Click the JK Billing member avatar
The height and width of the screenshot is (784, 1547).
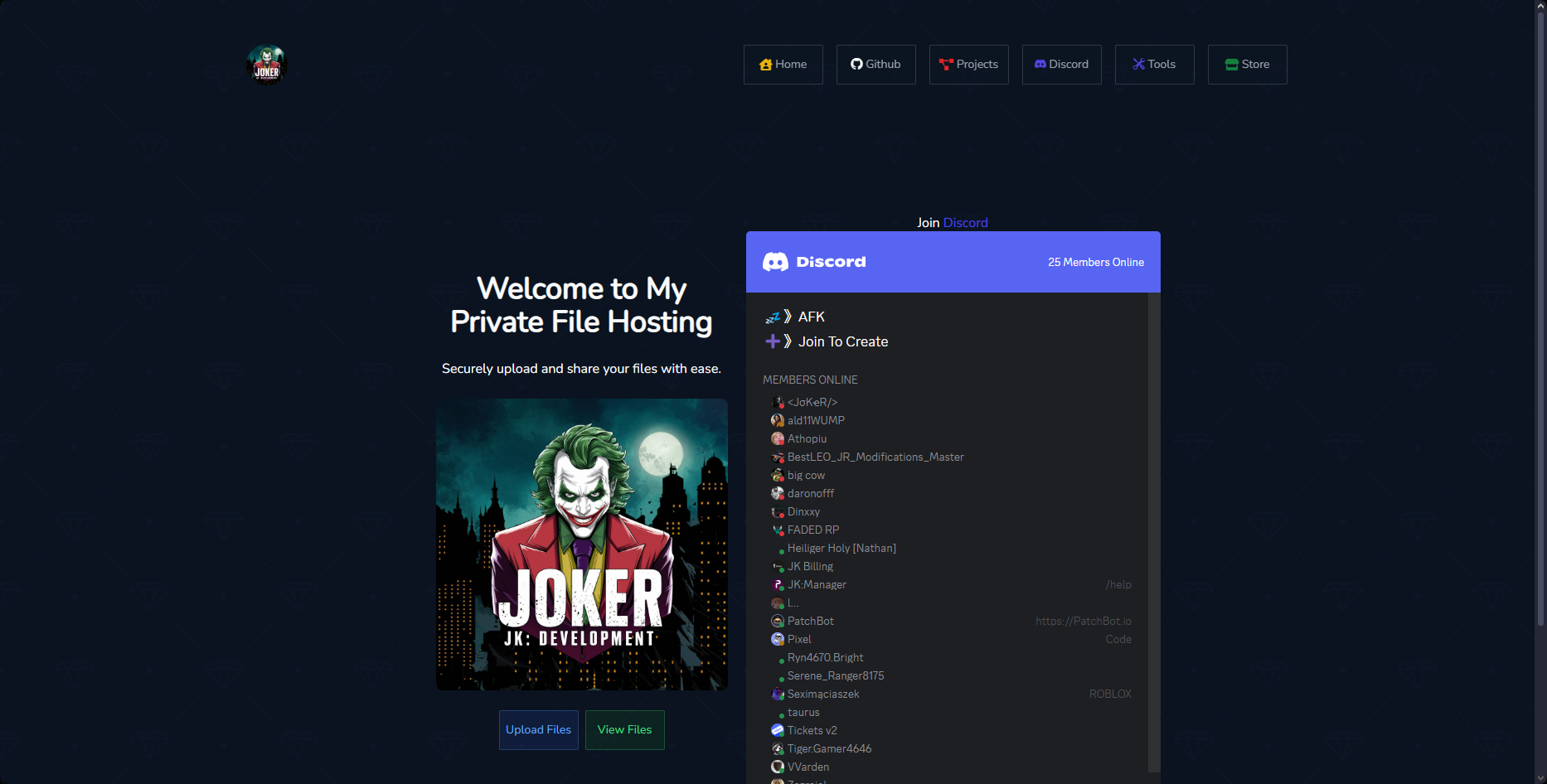(x=778, y=567)
